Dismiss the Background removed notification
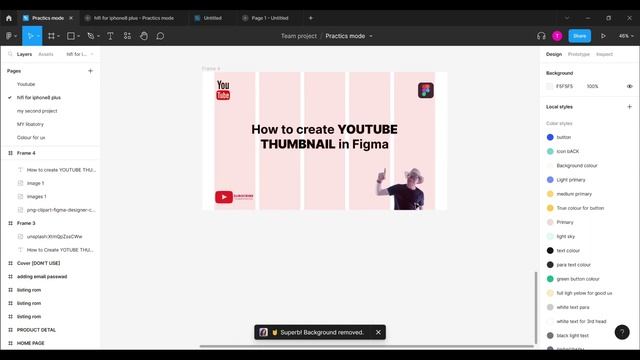640x360 pixels. [378, 332]
